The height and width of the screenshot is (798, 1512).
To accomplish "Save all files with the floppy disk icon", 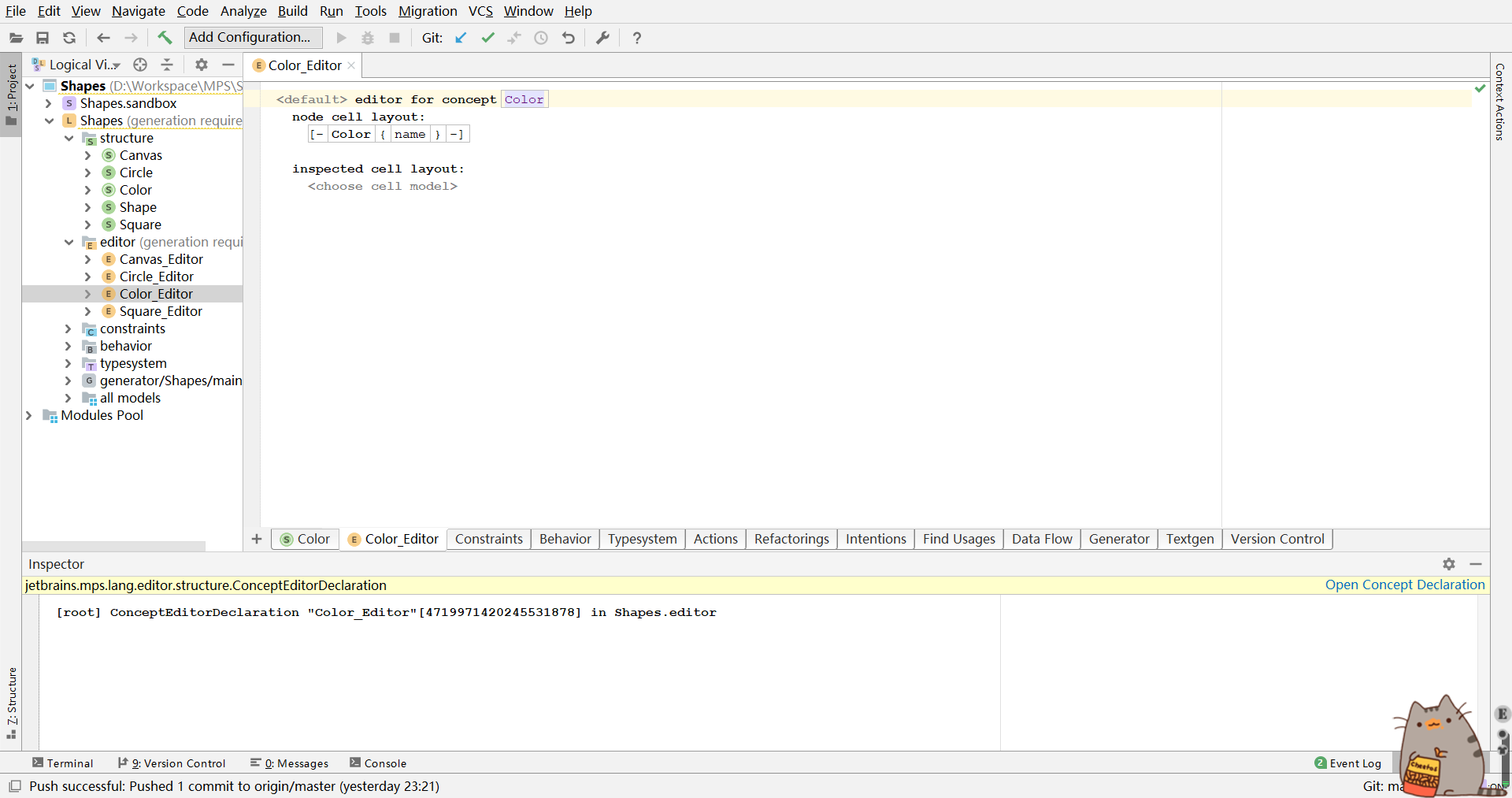I will point(43,37).
